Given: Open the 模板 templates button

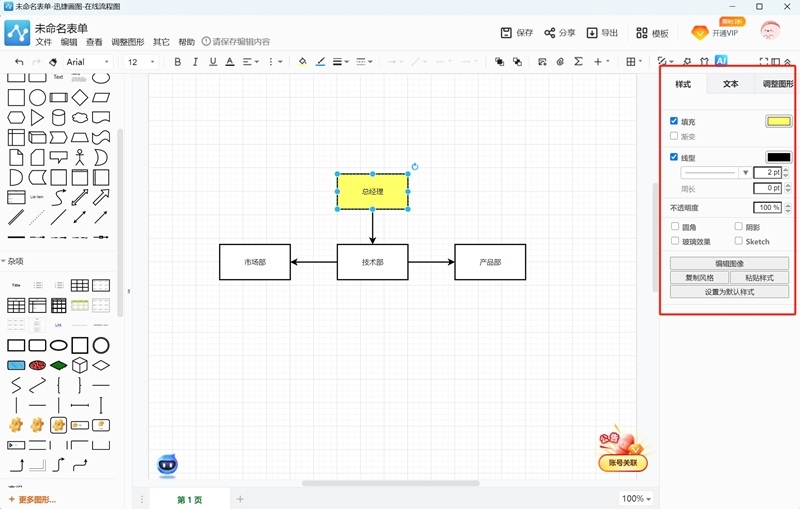Looking at the screenshot, I should 652,33.
